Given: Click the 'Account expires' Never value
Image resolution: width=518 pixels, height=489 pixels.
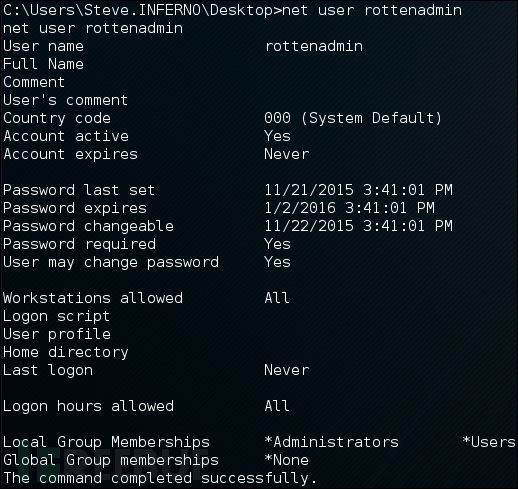Looking at the screenshot, I should (287, 154).
